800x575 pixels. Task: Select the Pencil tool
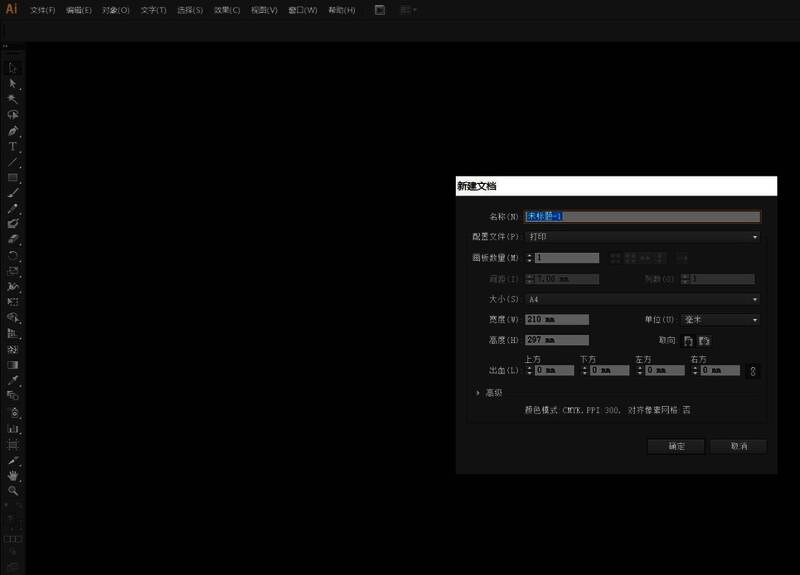pyautogui.click(x=13, y=208)
